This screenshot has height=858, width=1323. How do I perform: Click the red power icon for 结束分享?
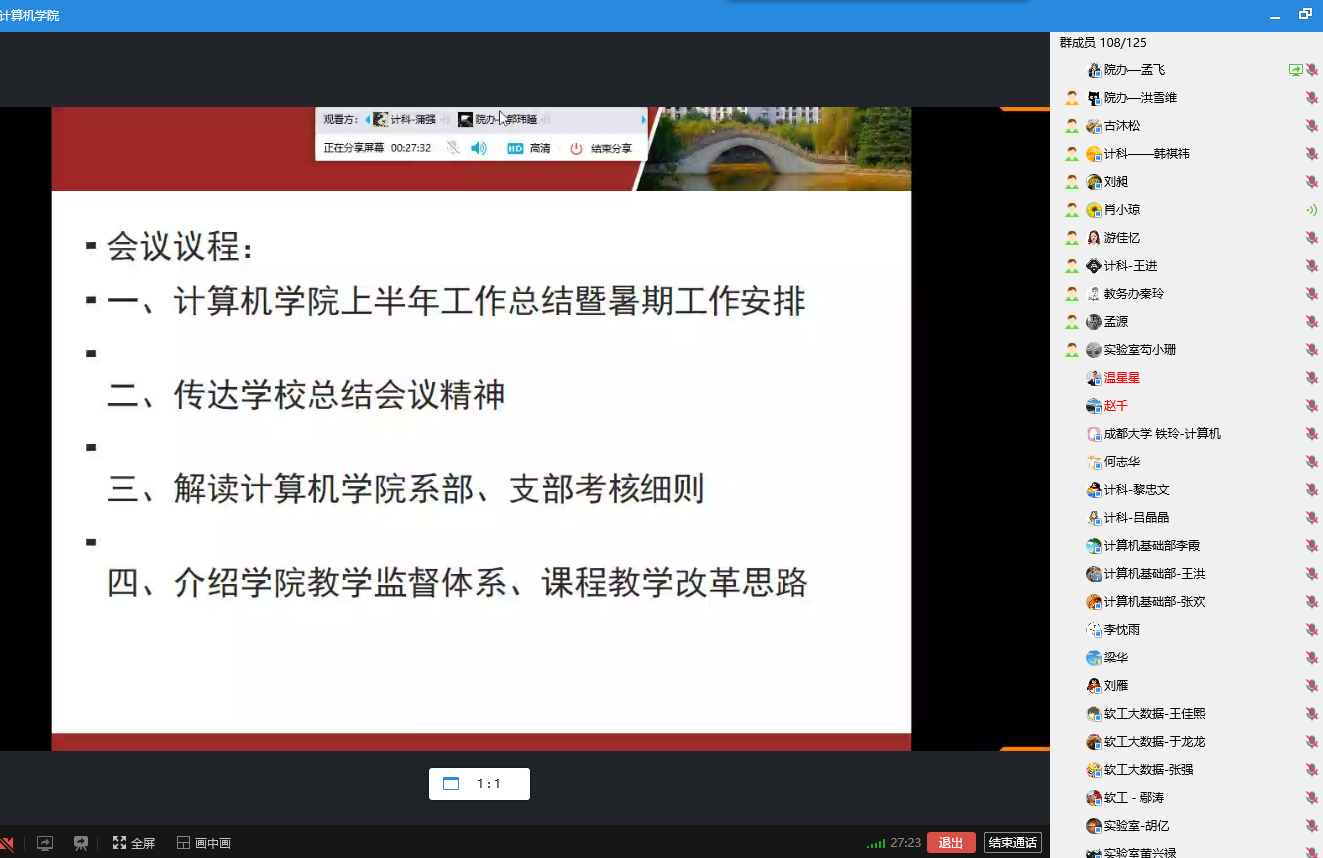pos(576,148)
